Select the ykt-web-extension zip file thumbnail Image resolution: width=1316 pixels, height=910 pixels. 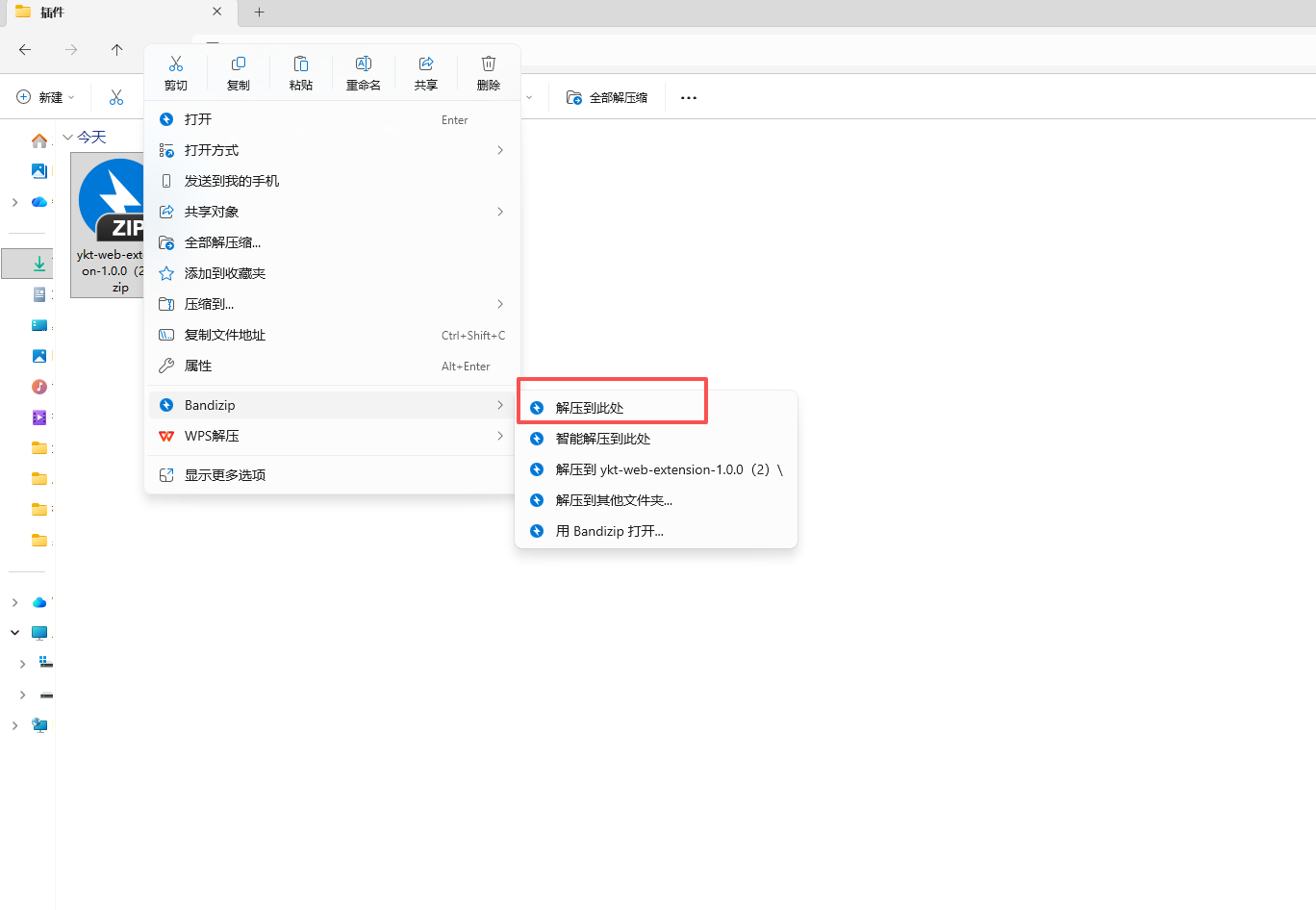click(x=108, y=225)
